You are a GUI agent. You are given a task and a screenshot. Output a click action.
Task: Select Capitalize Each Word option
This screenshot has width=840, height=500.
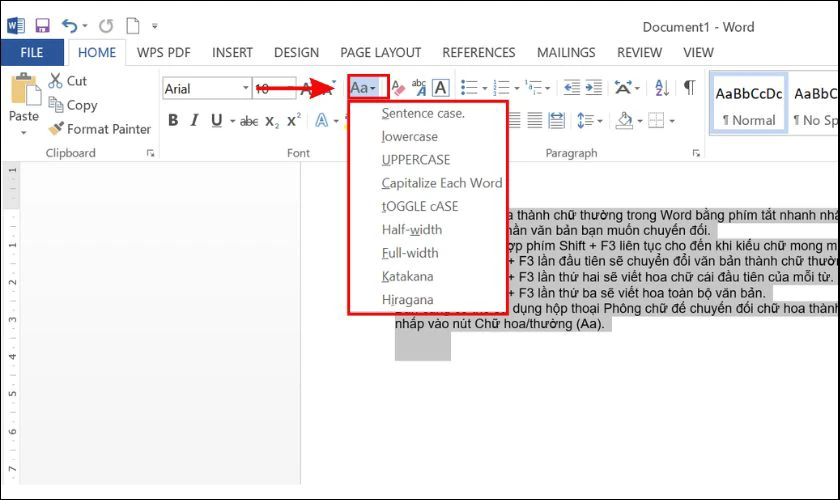442,183
